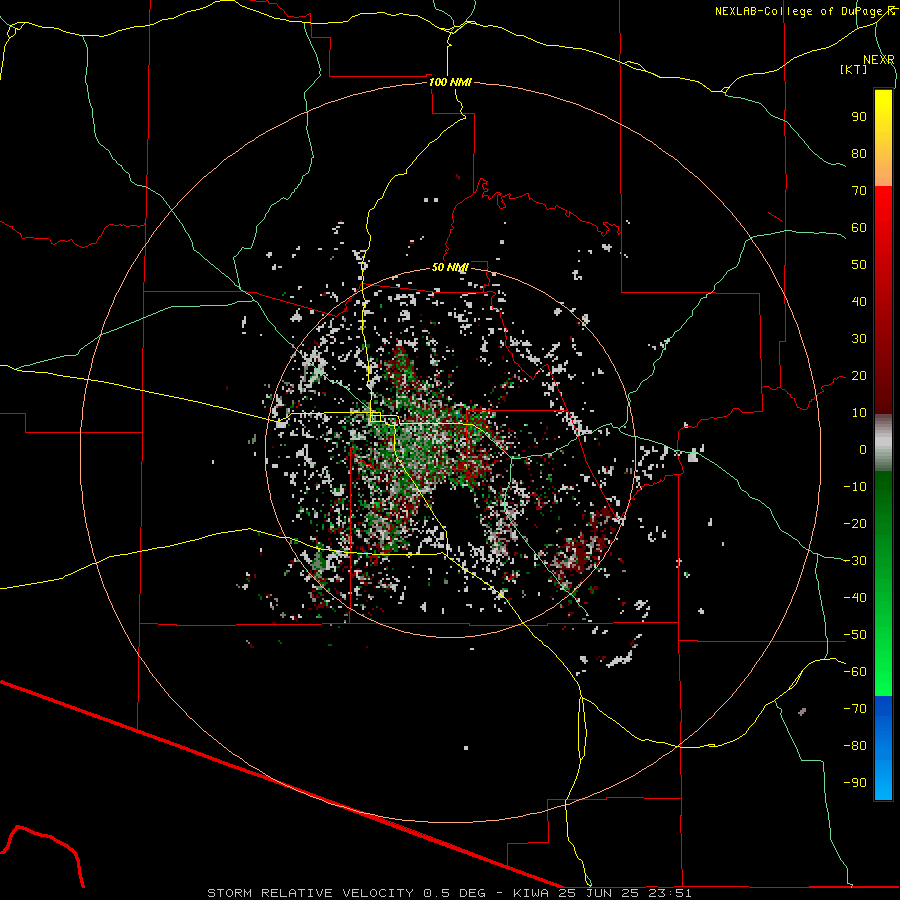900x900 pixels.
Task: Click the 0 value on the velocity scale
Action: tap(863, 449)
